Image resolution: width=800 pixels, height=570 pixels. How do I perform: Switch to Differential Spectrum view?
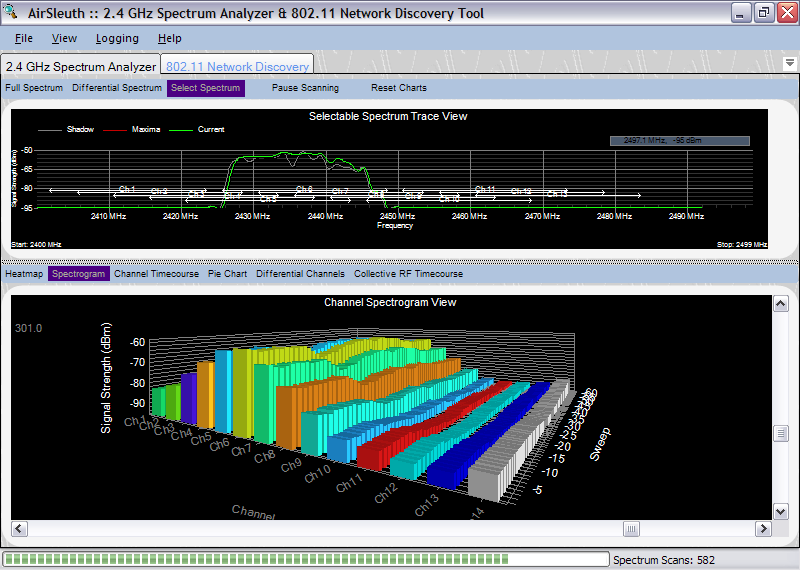pos(116,88)
